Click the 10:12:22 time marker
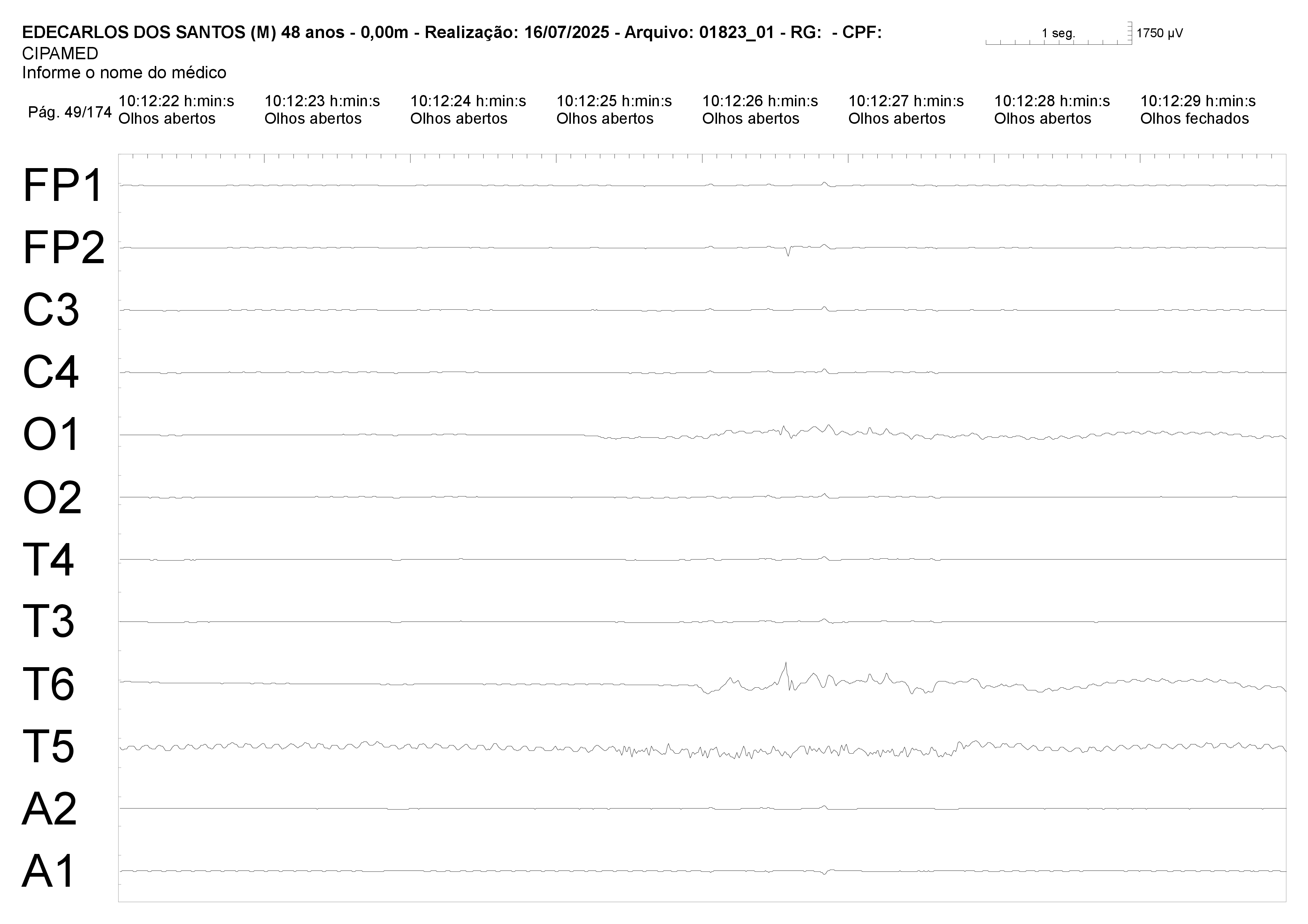This screenshot has width=1308, height=924. [x=176, y=101]
